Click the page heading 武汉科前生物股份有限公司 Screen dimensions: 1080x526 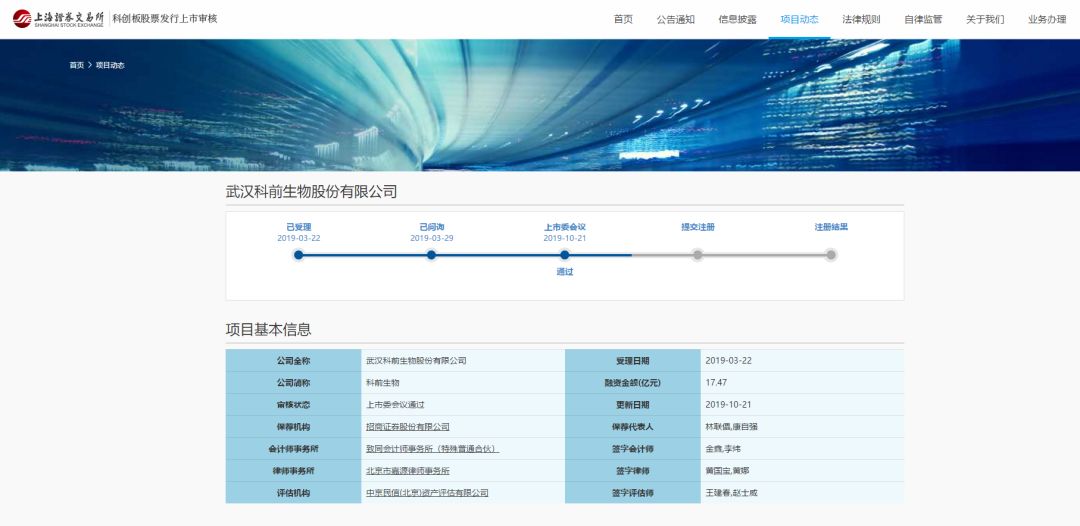312,192
